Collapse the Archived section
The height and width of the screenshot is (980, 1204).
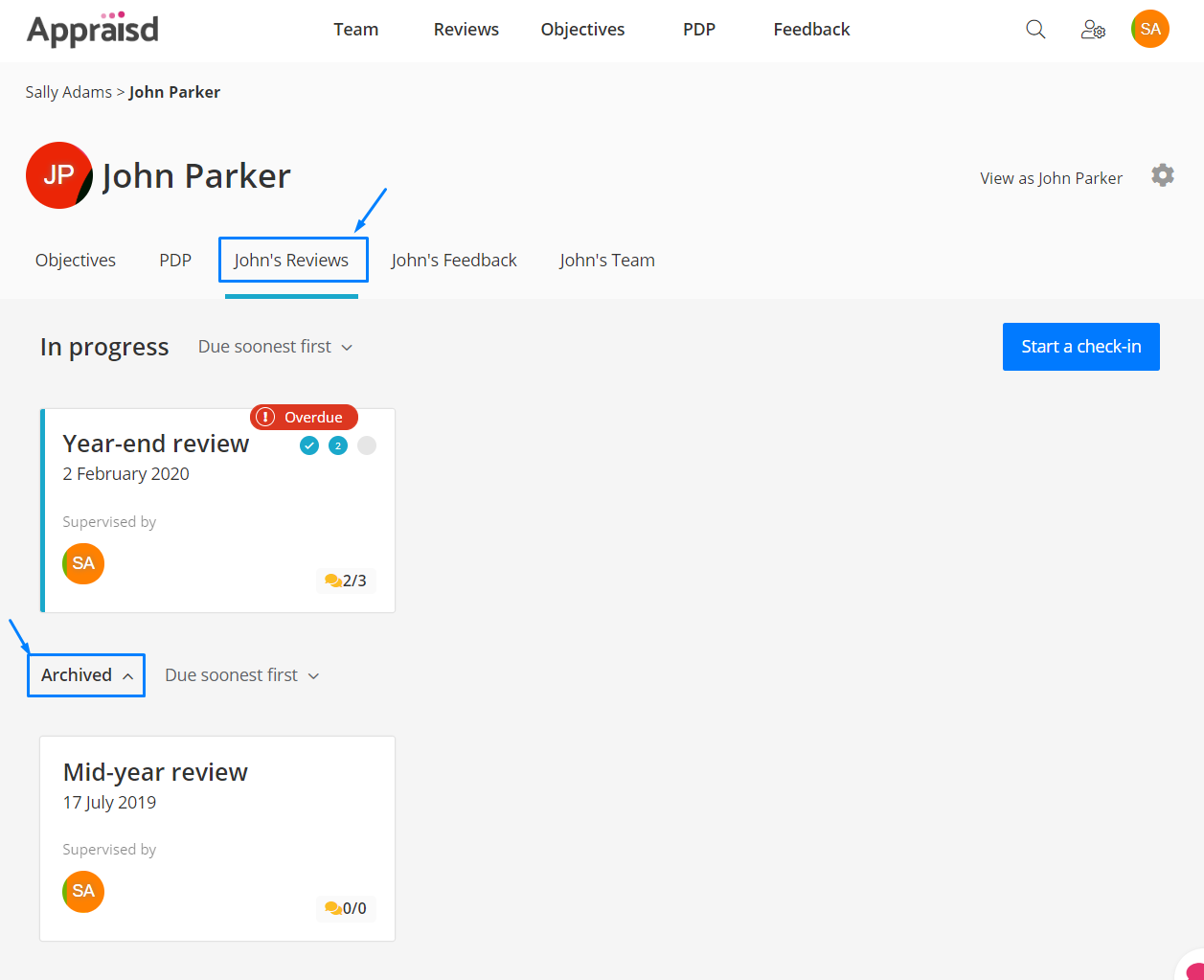[86, 675]
